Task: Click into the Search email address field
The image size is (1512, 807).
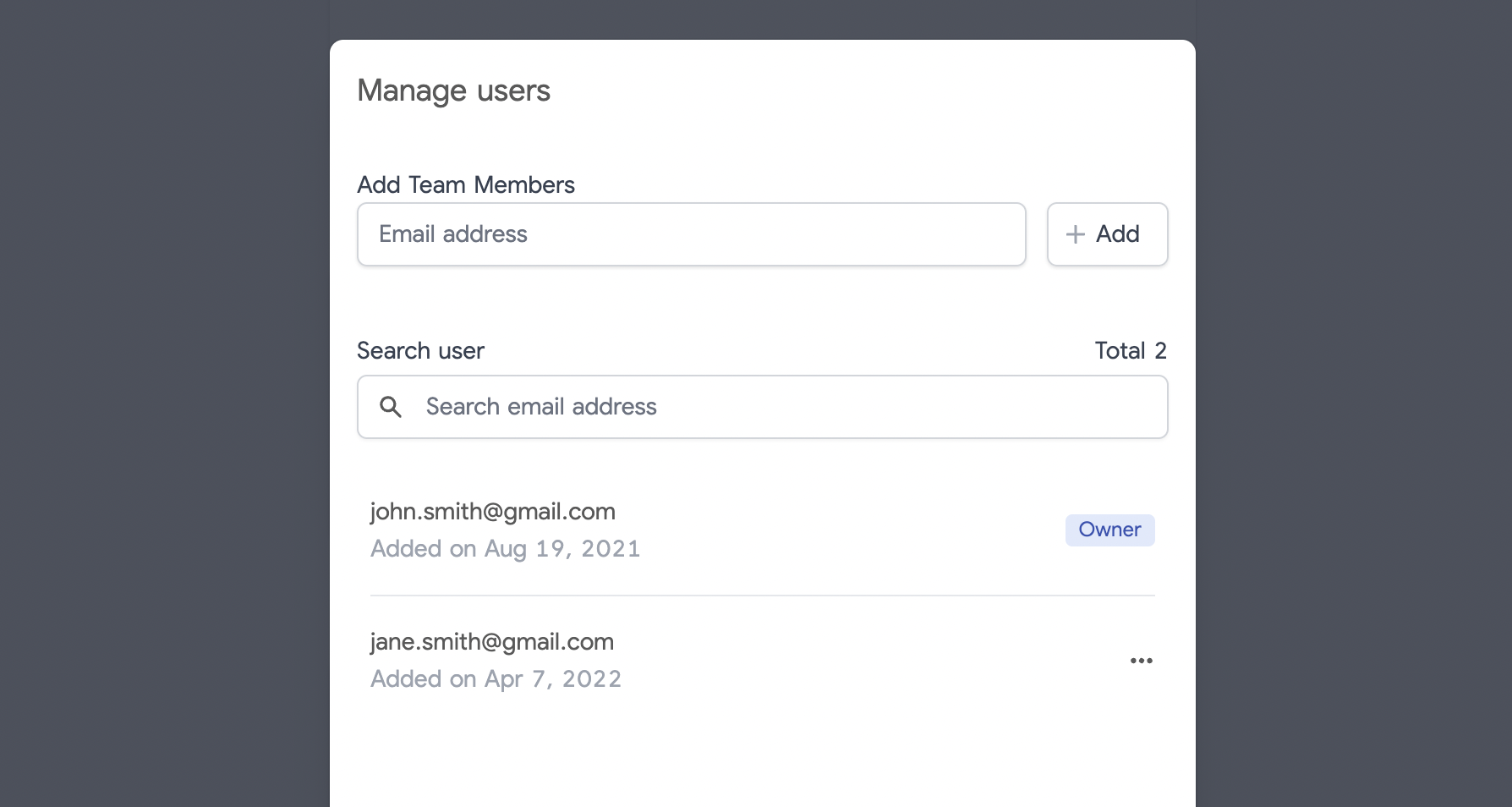Action: coord(786,407)
